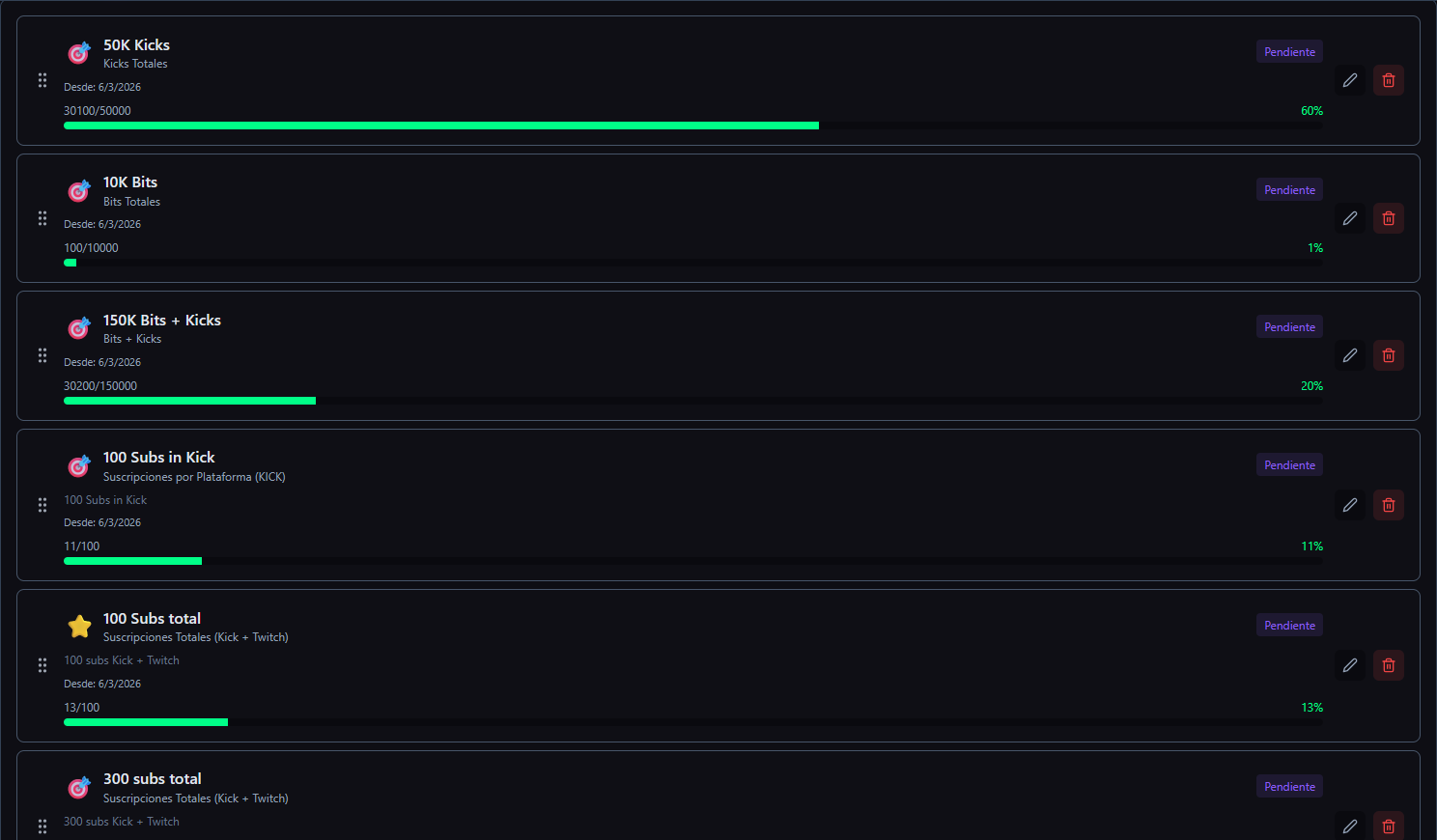Click the target icon beside 10K Bits
The image size is (1437, 840).
coord(78,191)
